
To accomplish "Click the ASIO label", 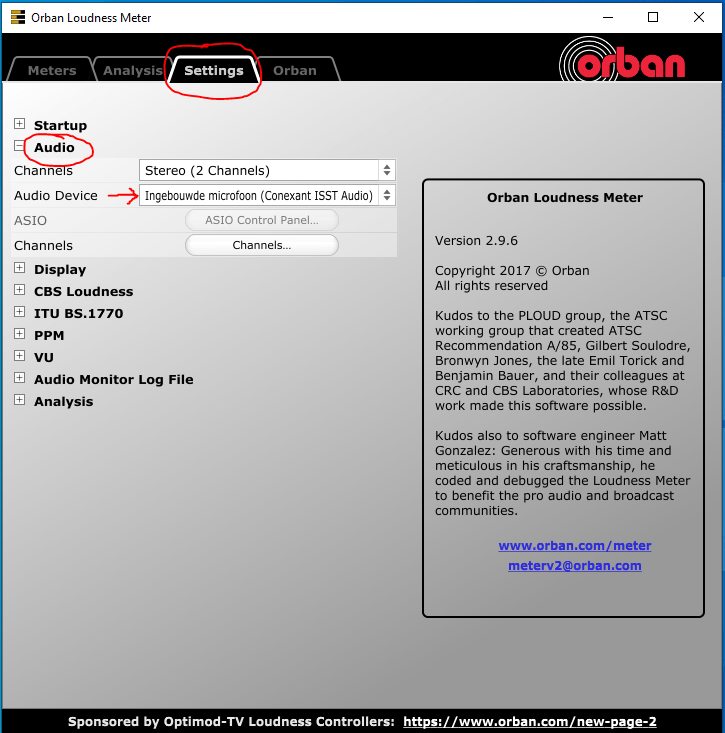I will point(30,220).
